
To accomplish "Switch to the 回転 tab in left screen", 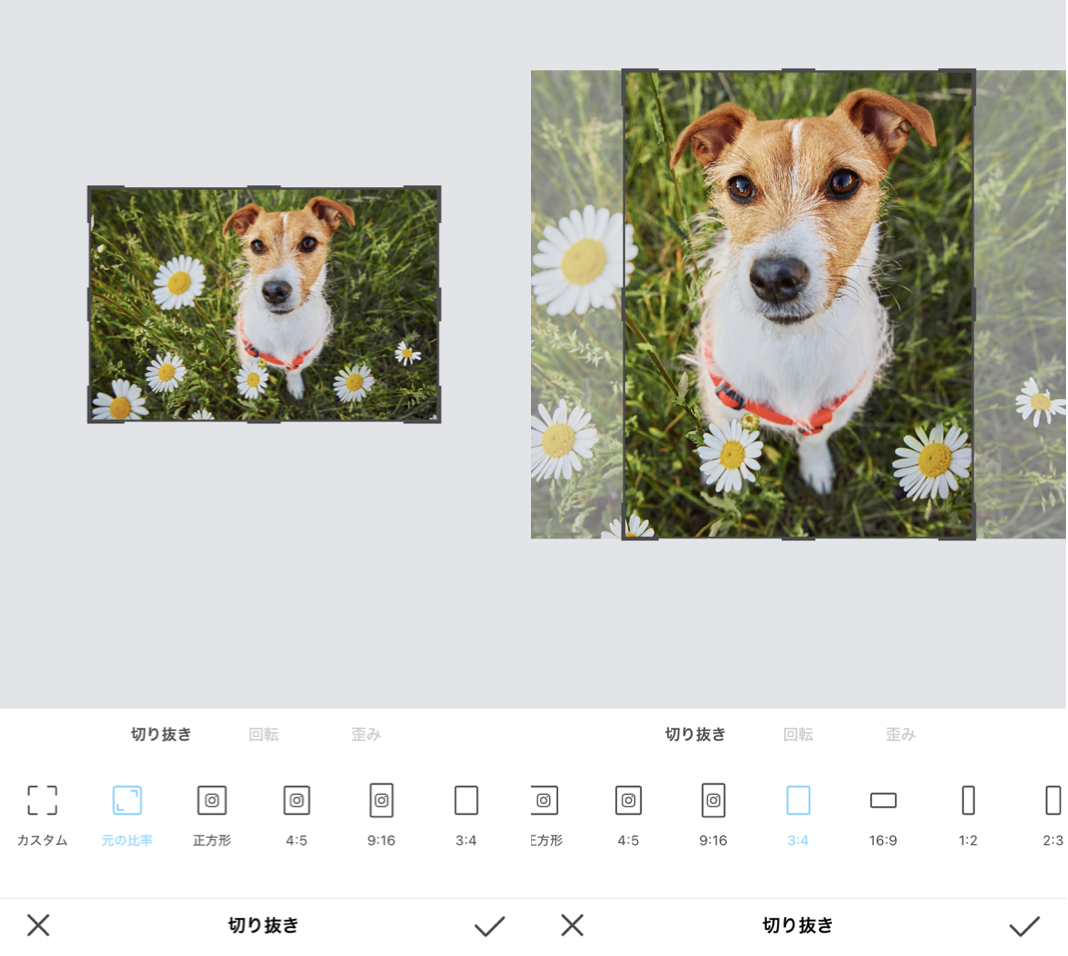I will (264, 735).
